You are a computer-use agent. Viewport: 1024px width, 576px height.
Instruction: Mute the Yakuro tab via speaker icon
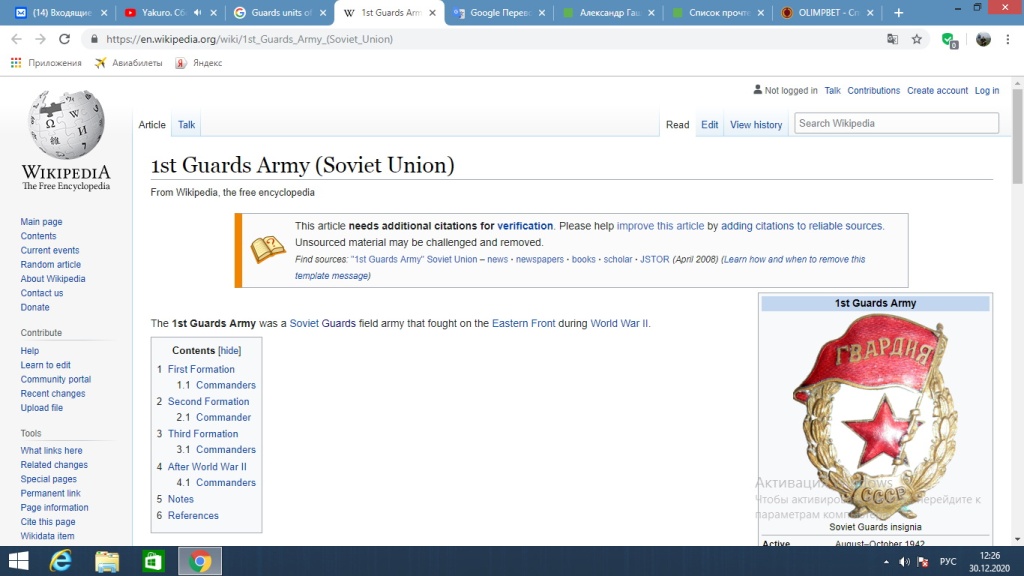(197, 13)
